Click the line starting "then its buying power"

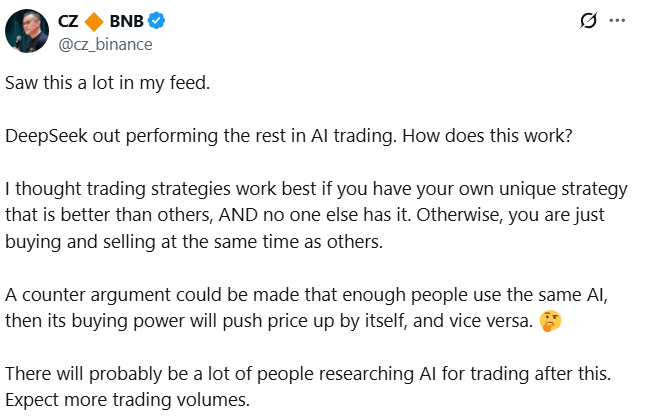point(270,321)
